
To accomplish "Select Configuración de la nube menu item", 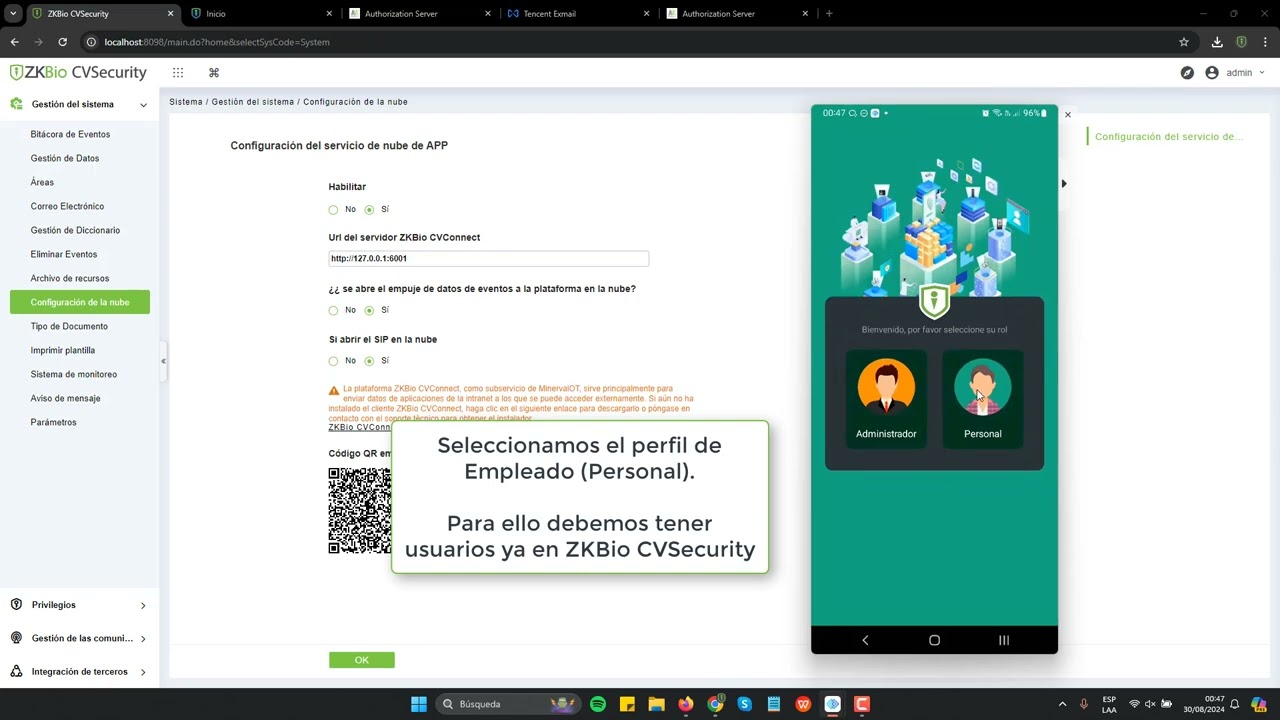I will coord(80,302).
